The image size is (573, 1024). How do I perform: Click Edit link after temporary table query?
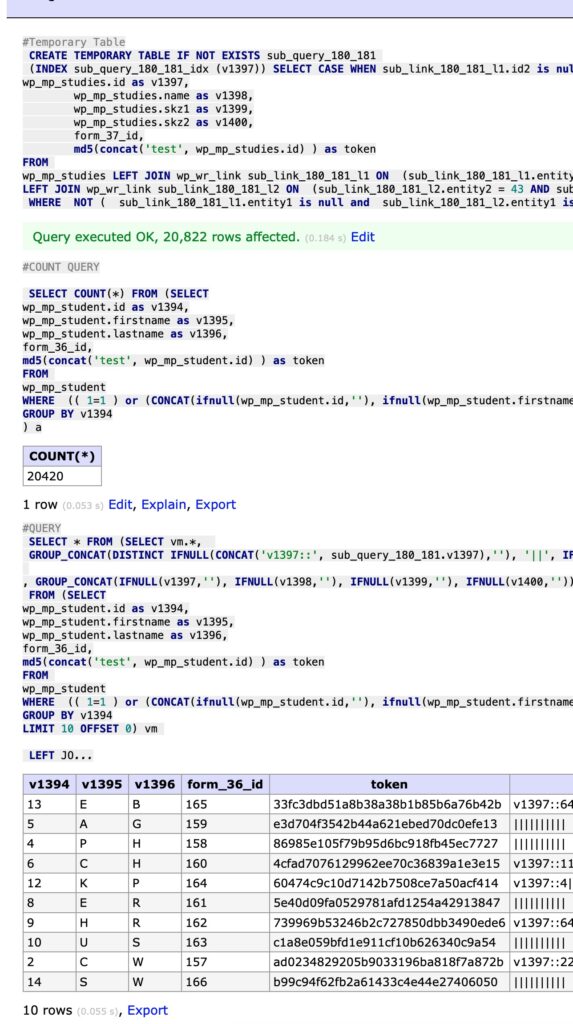[x=363, y=237]
